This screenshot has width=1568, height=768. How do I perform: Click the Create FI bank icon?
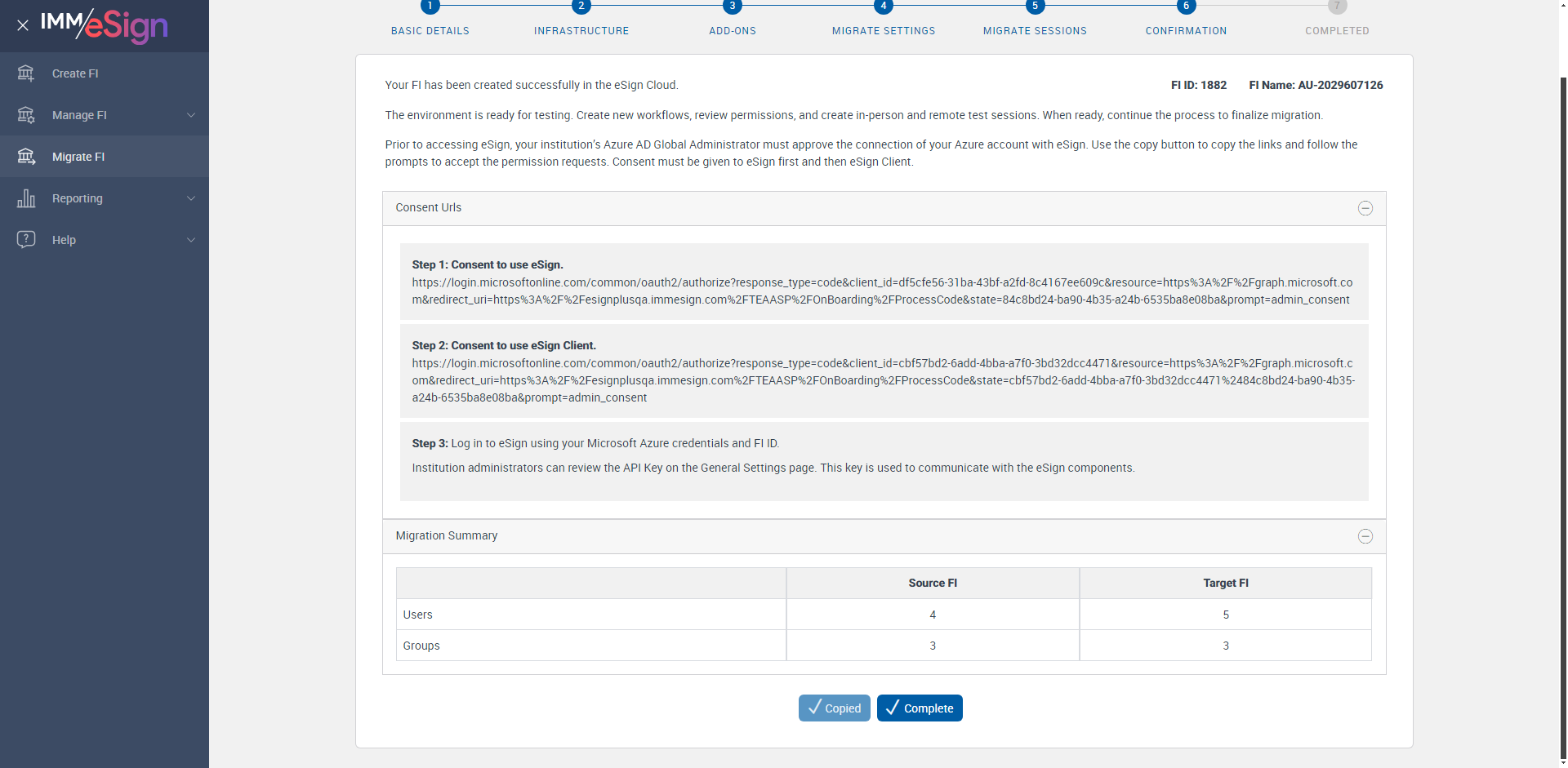pyautogui.click(x=26, y=73)
